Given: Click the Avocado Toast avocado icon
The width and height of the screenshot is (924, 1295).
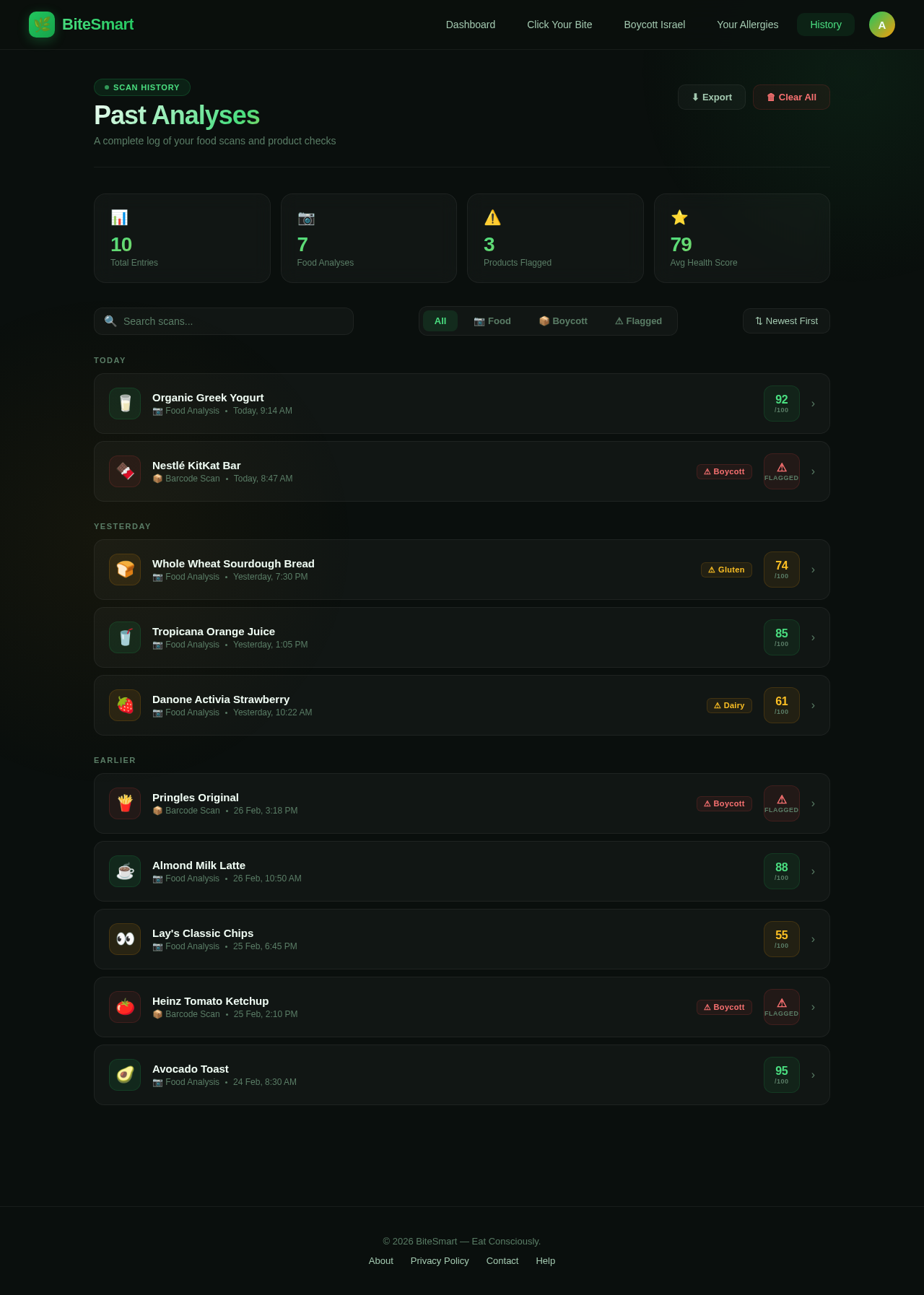Looking at the screenshot, I should [125, 1075].
